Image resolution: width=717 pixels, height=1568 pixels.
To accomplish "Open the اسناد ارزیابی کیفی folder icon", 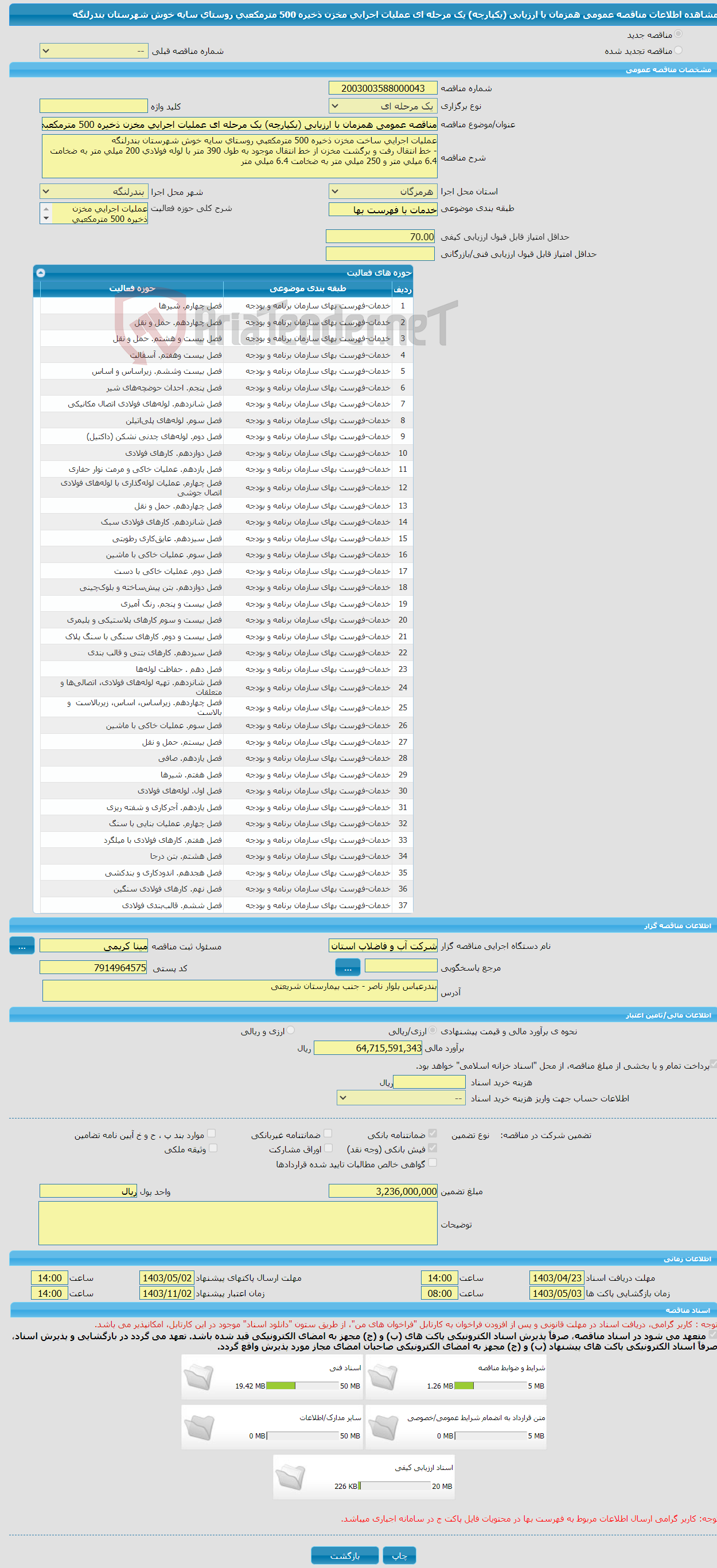I will 291,1477.
